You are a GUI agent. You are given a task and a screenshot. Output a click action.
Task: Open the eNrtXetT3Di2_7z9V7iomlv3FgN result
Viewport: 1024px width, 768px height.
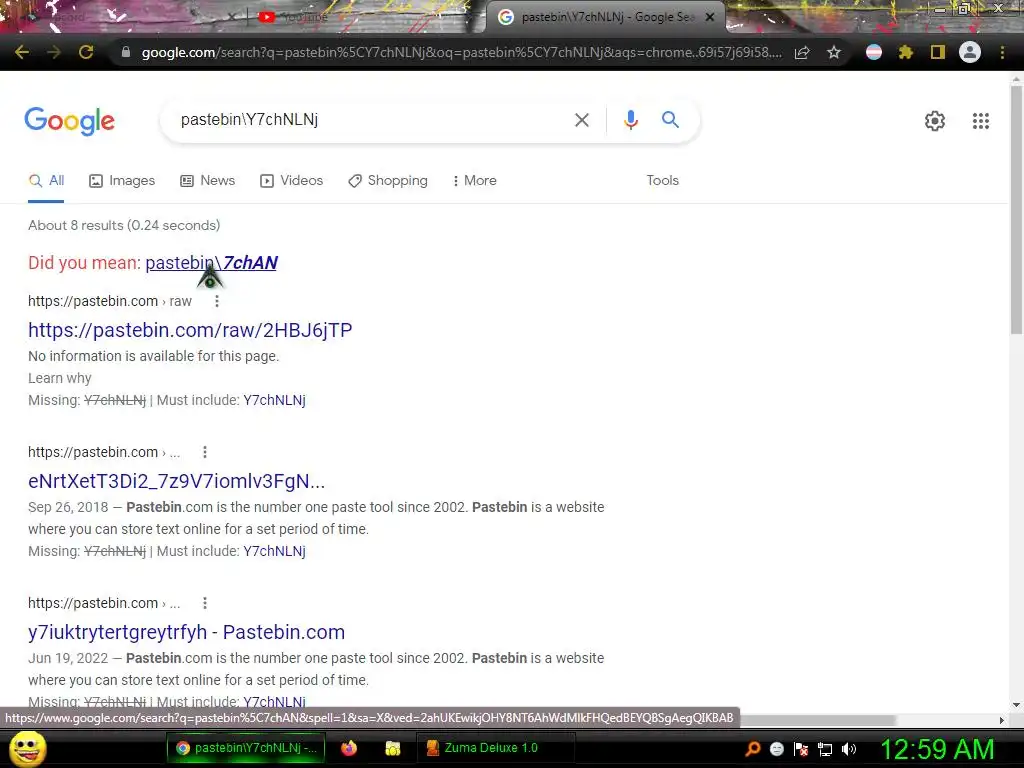[176, 481]
